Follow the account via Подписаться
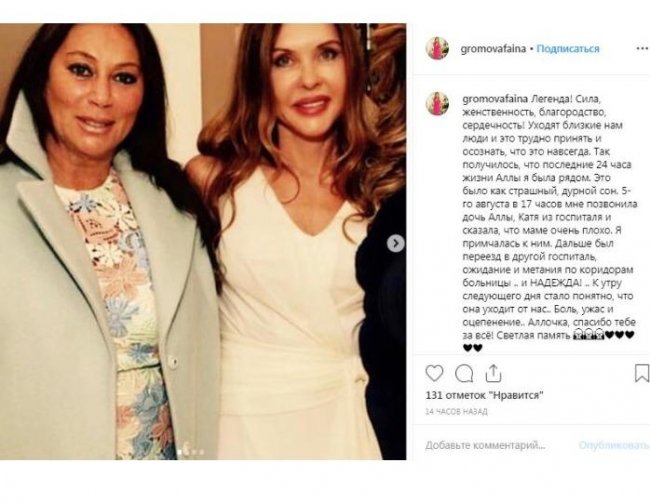The height and width of the screenshot is (502, 650). (x=568, y=48)
